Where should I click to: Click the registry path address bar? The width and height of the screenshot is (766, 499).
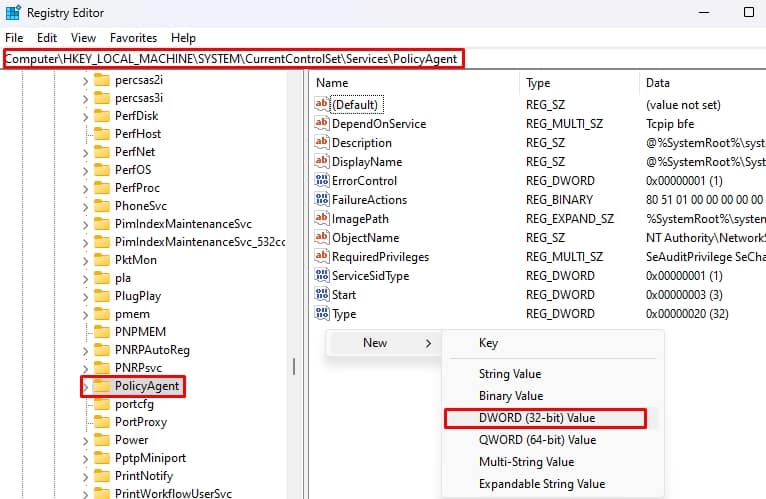(383, 59)
